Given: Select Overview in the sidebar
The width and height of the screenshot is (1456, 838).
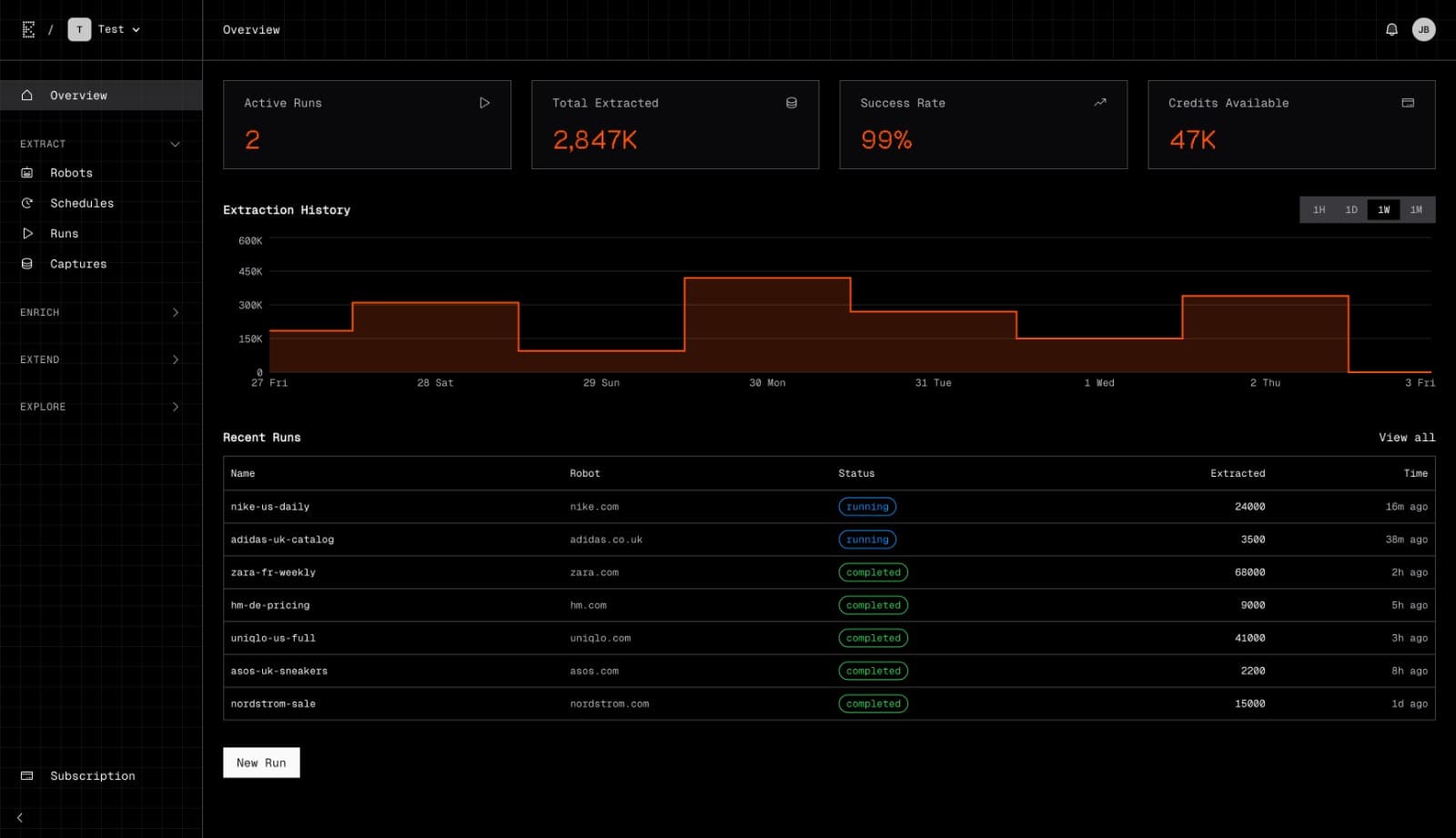Looking at the screenshot, I should point(78,96).
